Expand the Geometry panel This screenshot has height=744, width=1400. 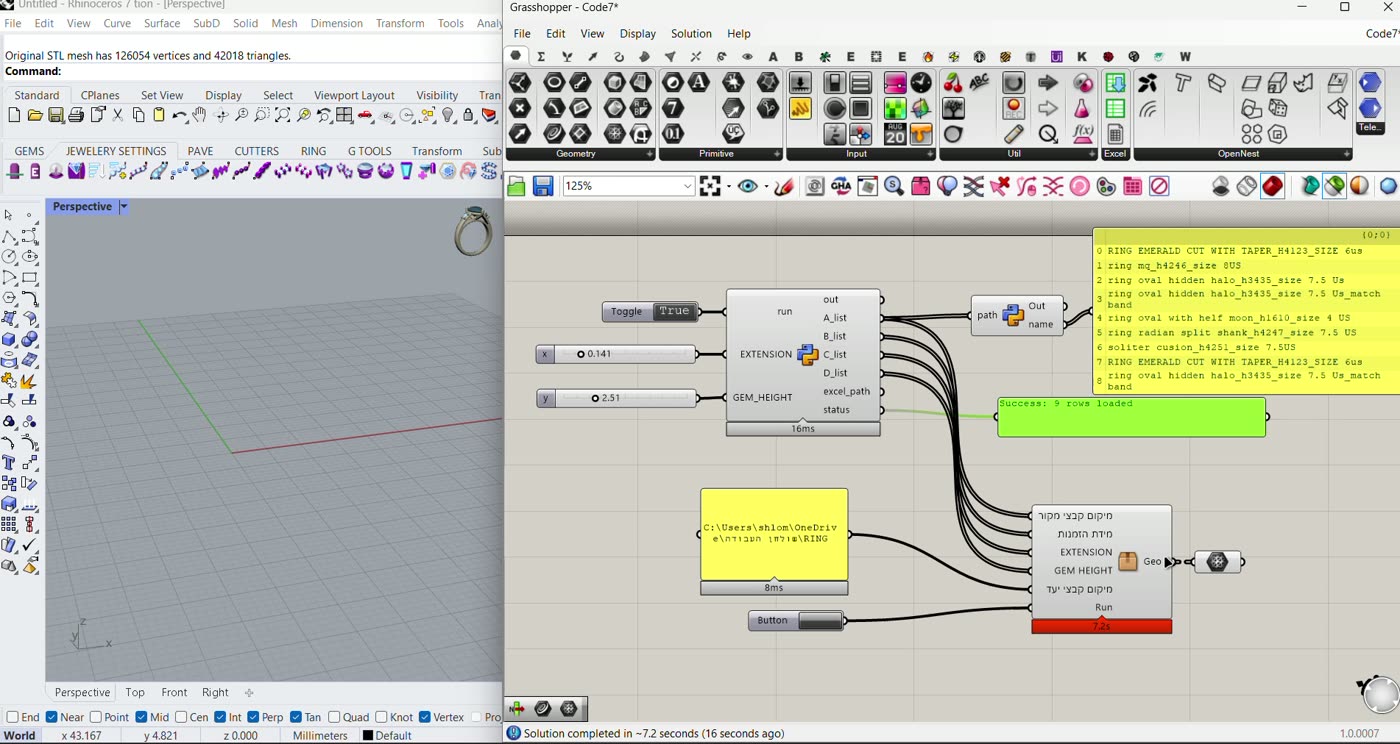click(649, 154)
